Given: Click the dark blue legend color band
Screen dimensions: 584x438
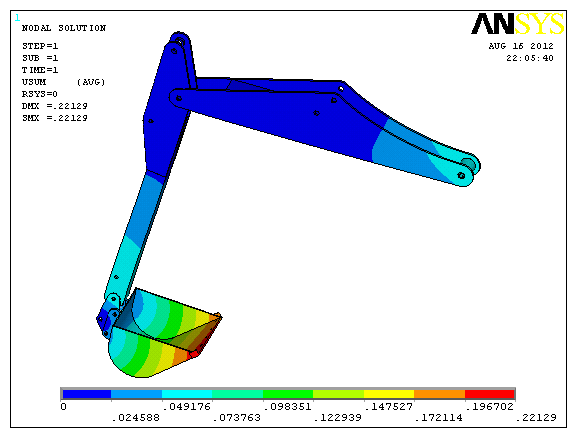Looking at the screenshot, I should (x=87, y=394).
